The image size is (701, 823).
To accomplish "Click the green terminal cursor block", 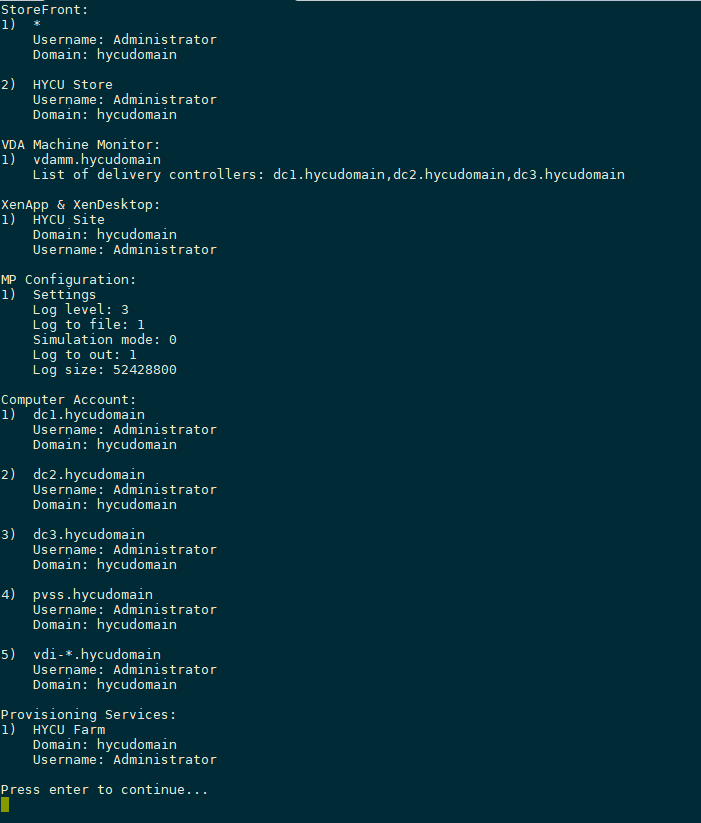I will [x=5, y=804].
